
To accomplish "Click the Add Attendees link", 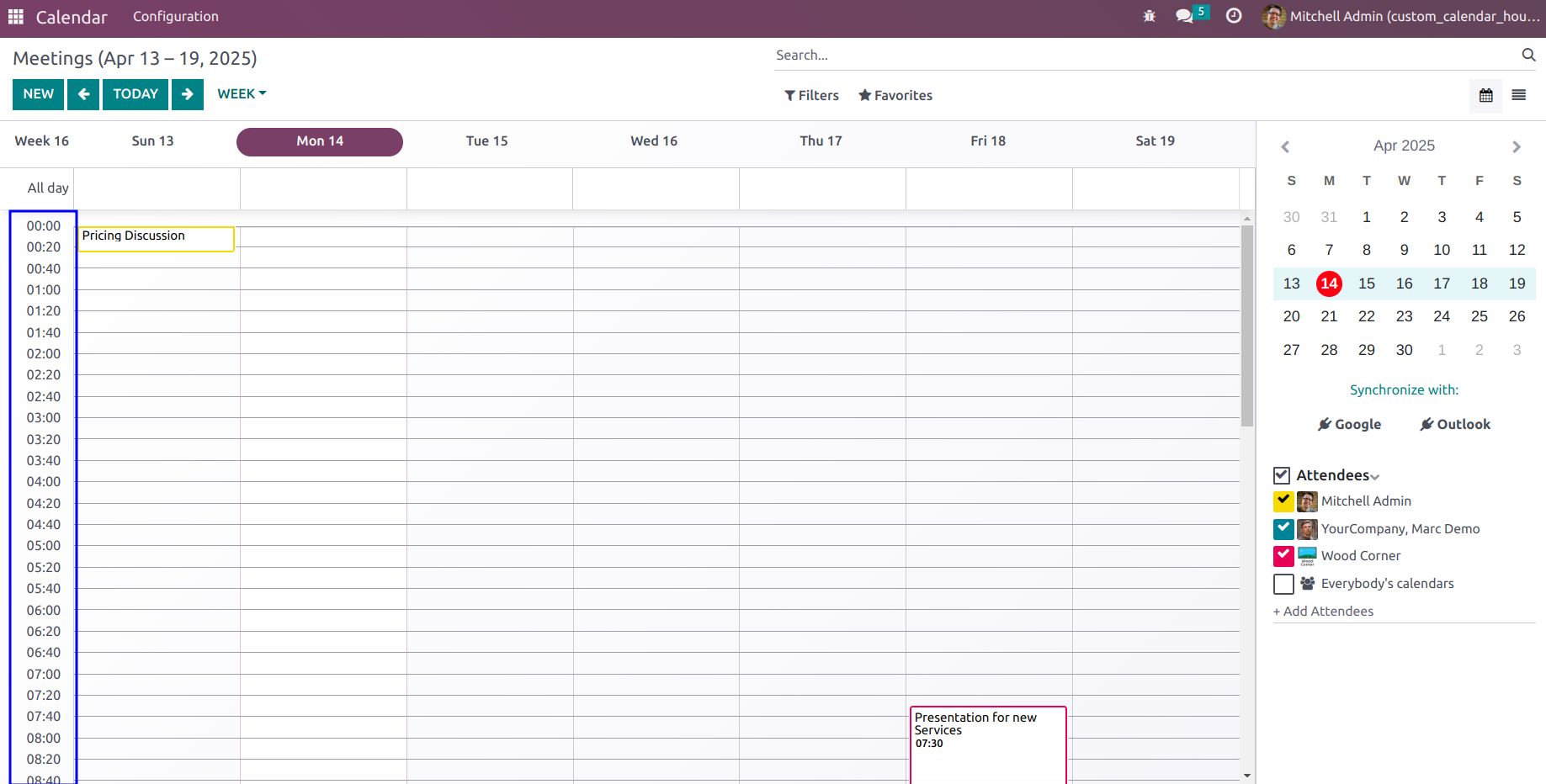I will (1323, 612).
